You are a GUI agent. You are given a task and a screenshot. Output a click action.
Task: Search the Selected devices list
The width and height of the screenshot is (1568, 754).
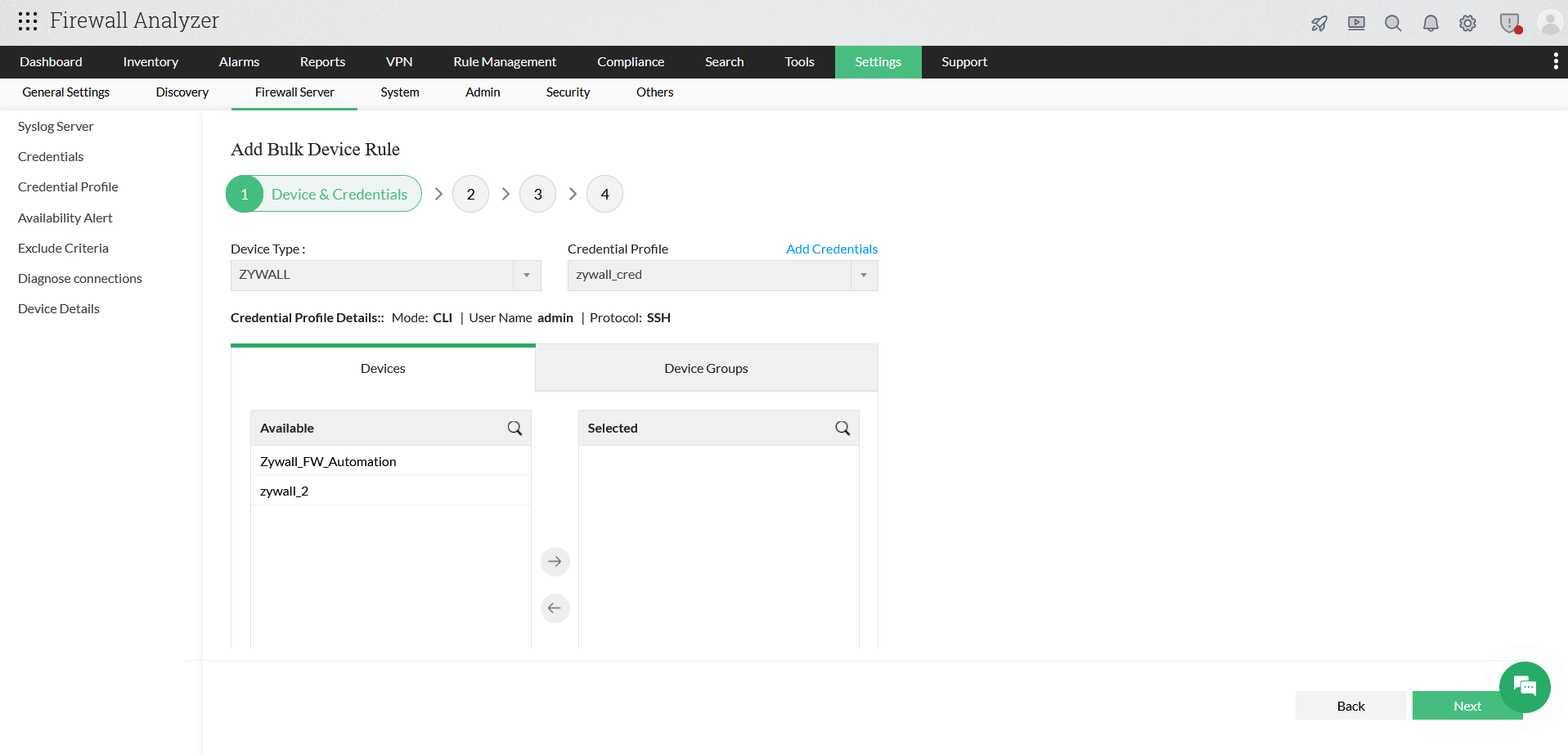[x=842, y=429]
